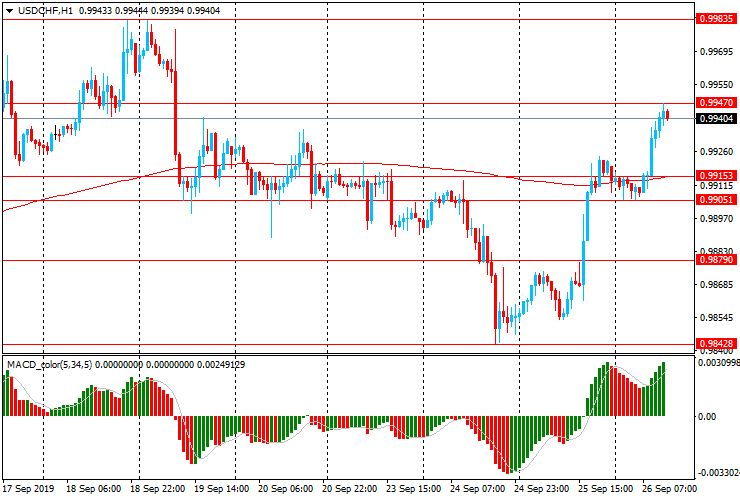Select the 0.98790 level price label
This screenshot has height=500, width=740.
(716, 260)
